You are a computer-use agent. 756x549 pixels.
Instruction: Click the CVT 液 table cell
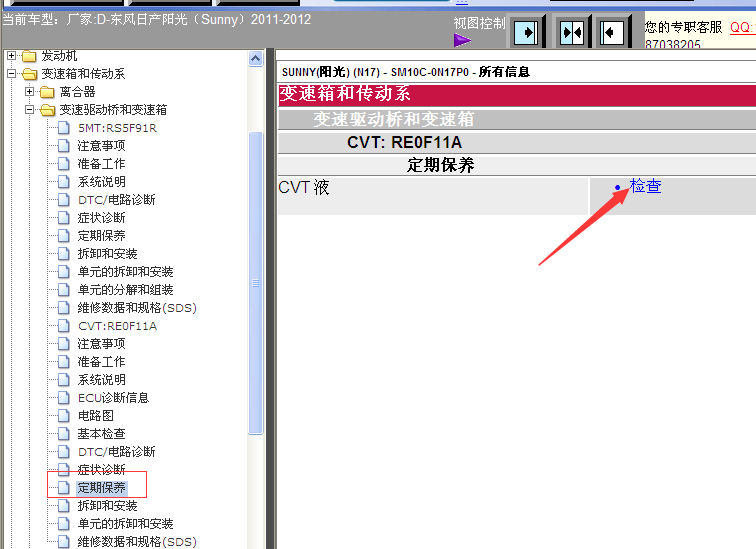pos(433,196)
